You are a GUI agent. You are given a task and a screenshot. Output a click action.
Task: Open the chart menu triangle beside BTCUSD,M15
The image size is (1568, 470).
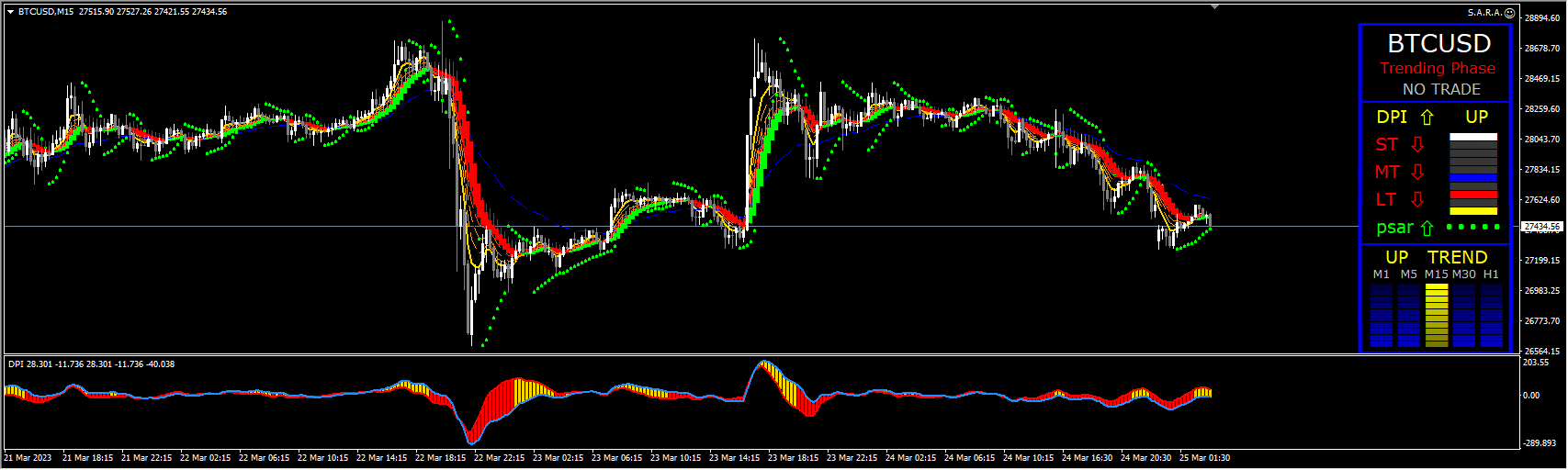pyautogui.click(x=10, y=12)
